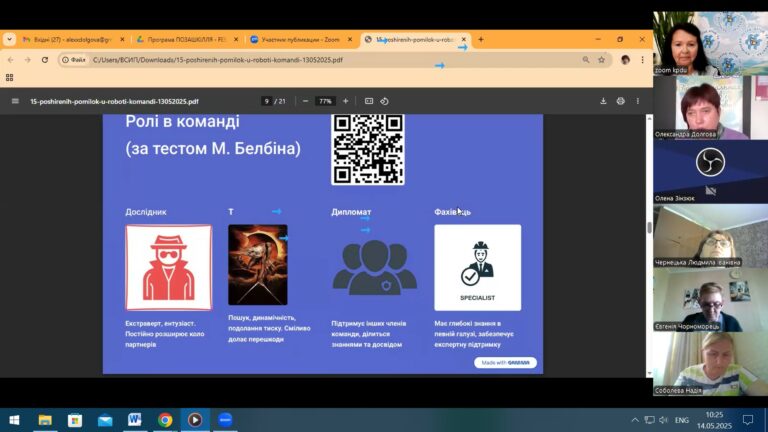Show hidden system tray icons
Image resolution: width=768 pixels, height=432 pixels.
pyautogui.click(x=634, y=420)
